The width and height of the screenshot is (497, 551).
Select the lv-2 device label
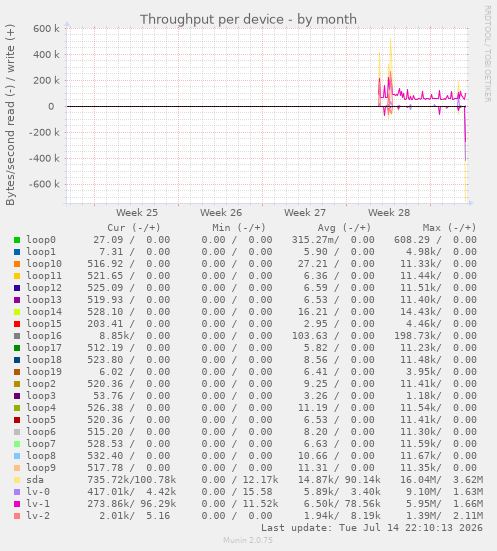[38, 516]
